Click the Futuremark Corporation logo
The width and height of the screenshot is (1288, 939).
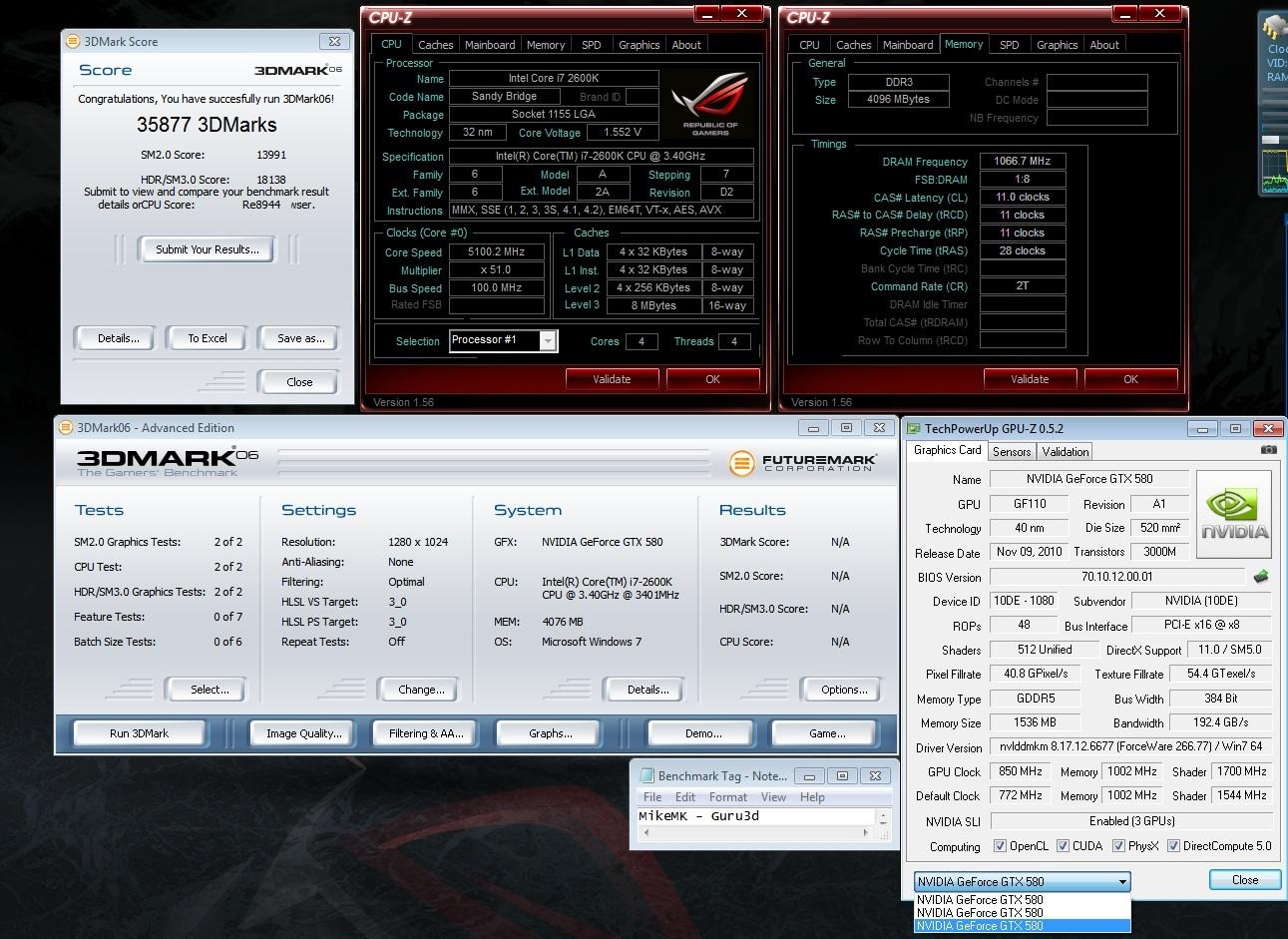pyautogui.click(x=803, y=463)
